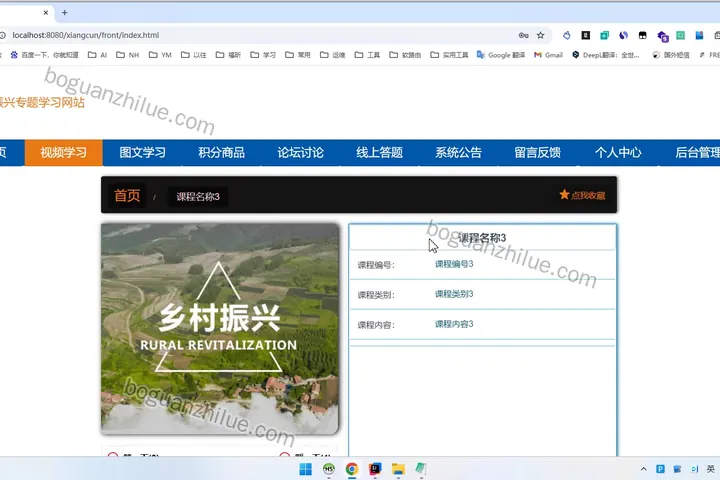720x480 pixels.
Task: Open the 国外短信 bookmark
Action: tap(671, 55)
